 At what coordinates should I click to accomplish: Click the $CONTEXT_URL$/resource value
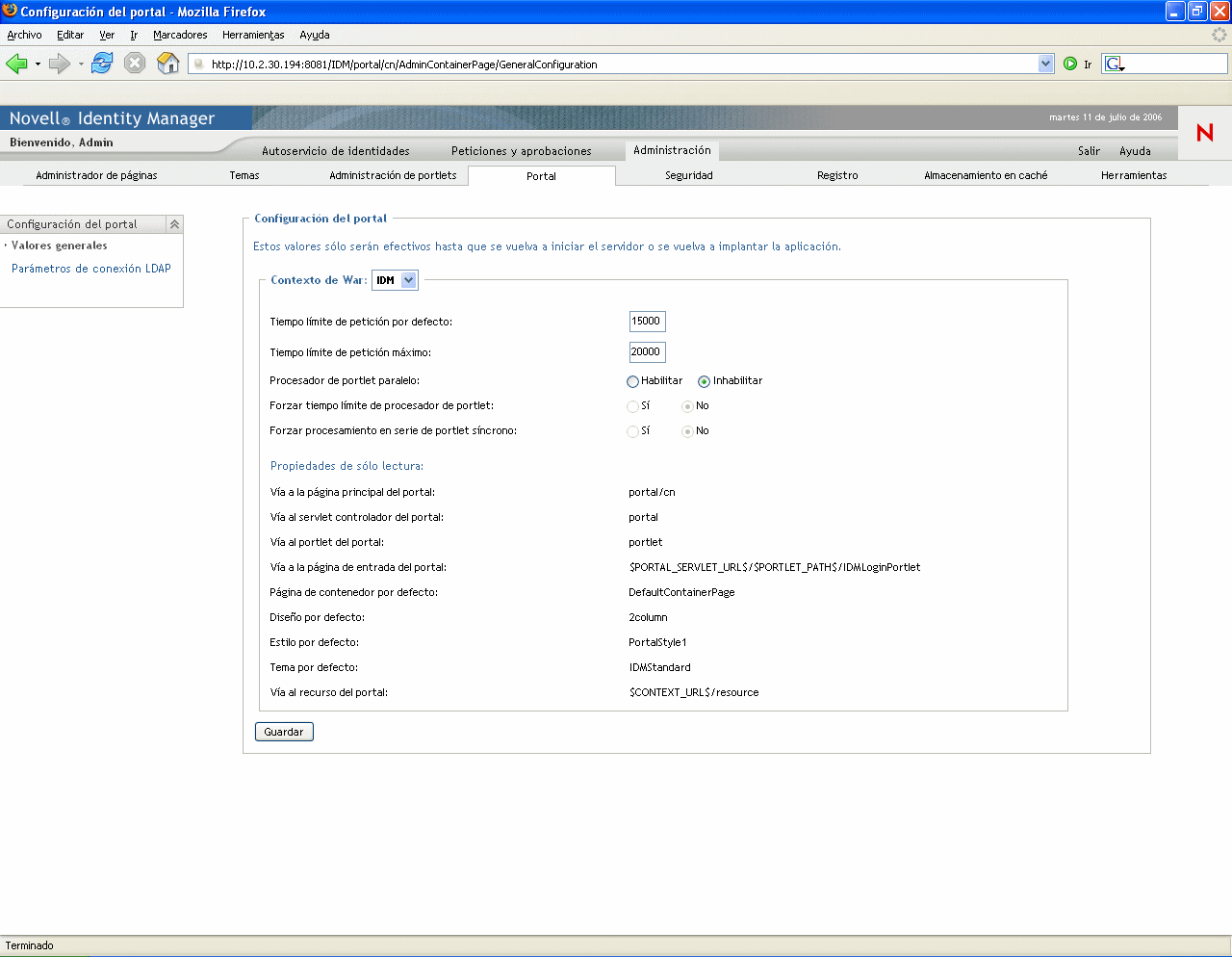click(694, 692)
